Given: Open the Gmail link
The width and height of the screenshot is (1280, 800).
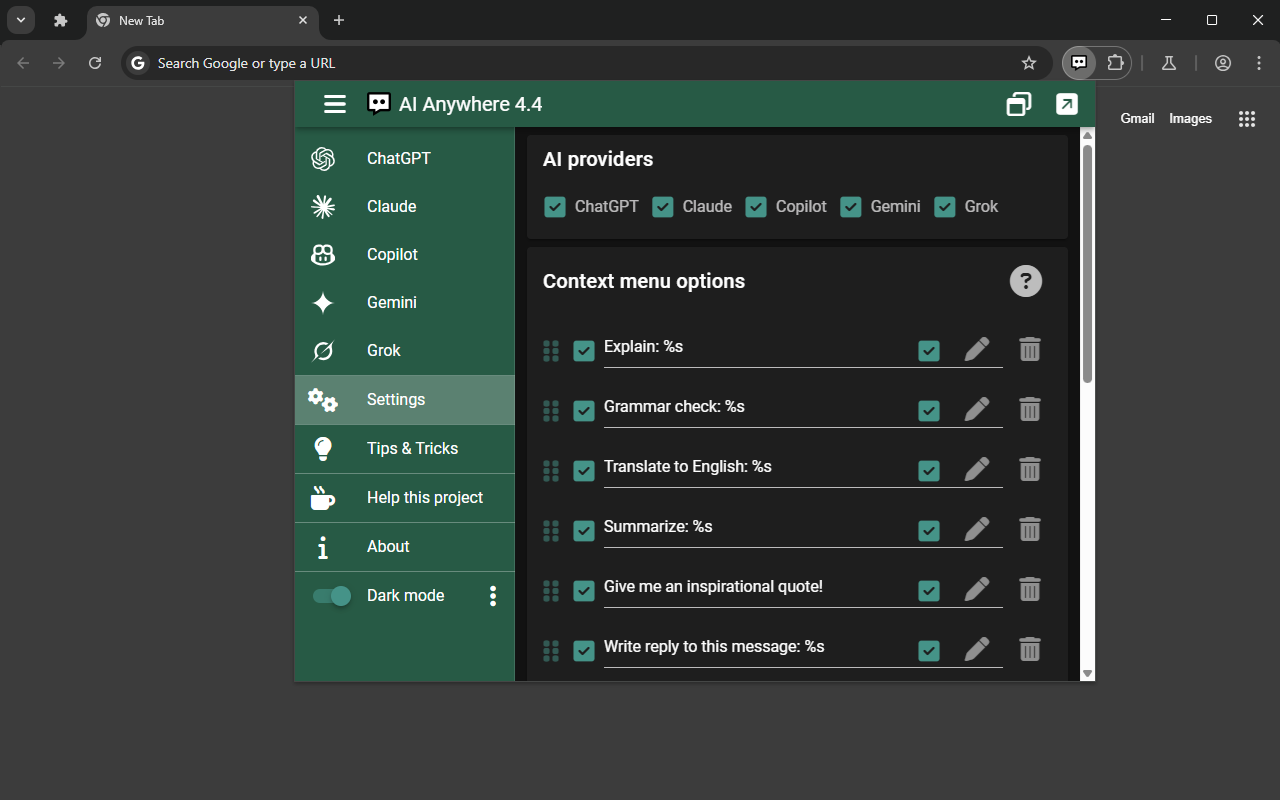Looking at the screenshot, I should (1137, 118).
